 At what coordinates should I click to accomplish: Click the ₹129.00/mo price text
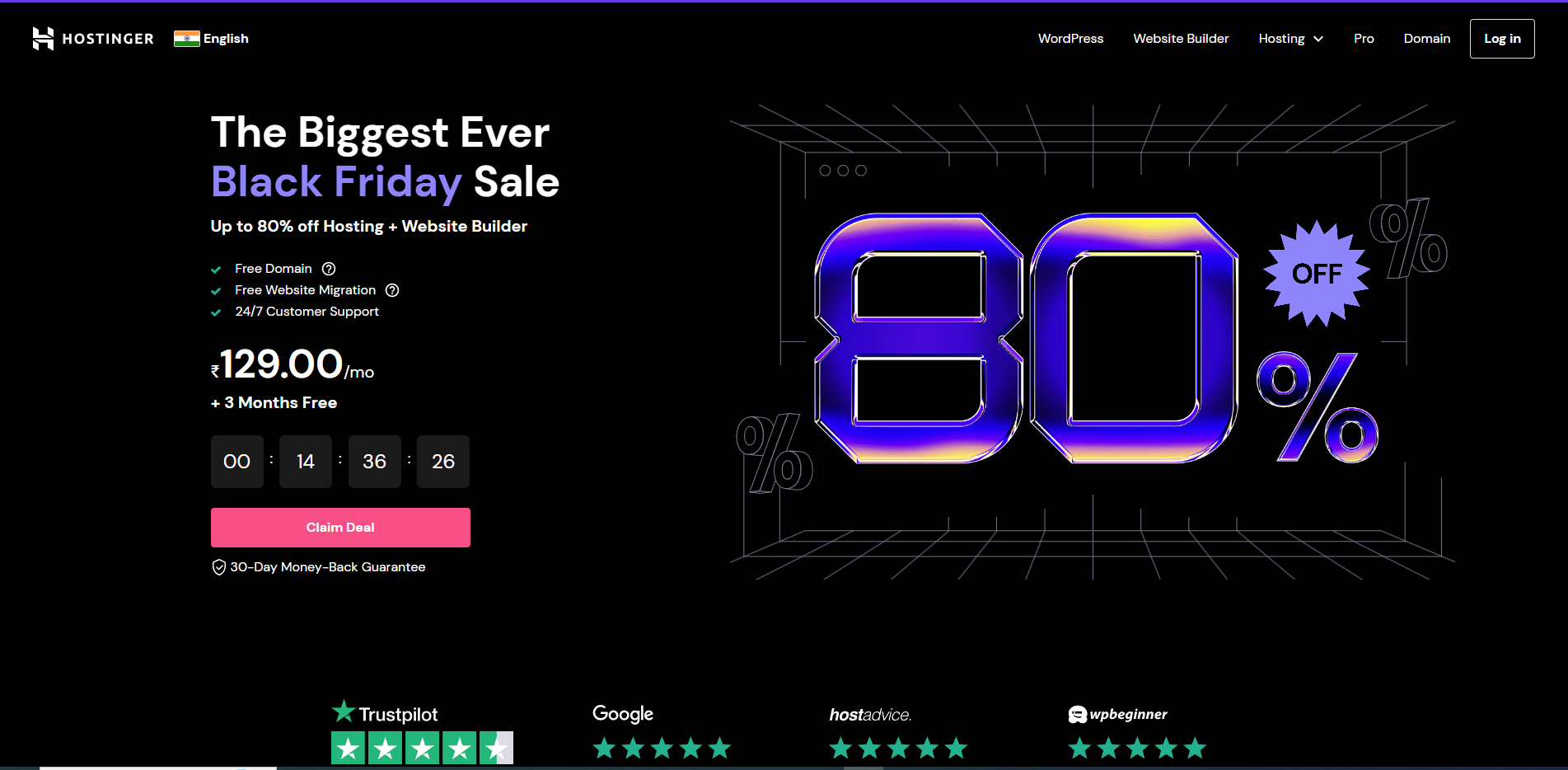(293, 364)
